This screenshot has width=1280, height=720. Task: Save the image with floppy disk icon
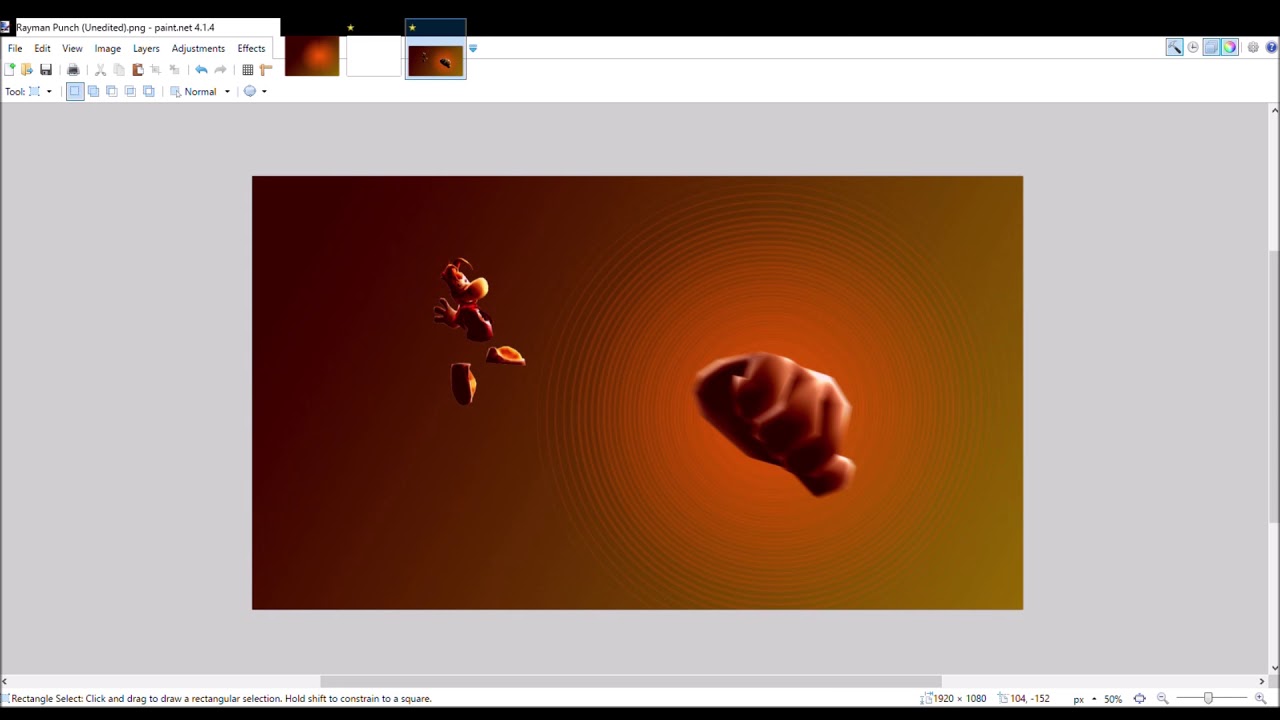[46, 70]
